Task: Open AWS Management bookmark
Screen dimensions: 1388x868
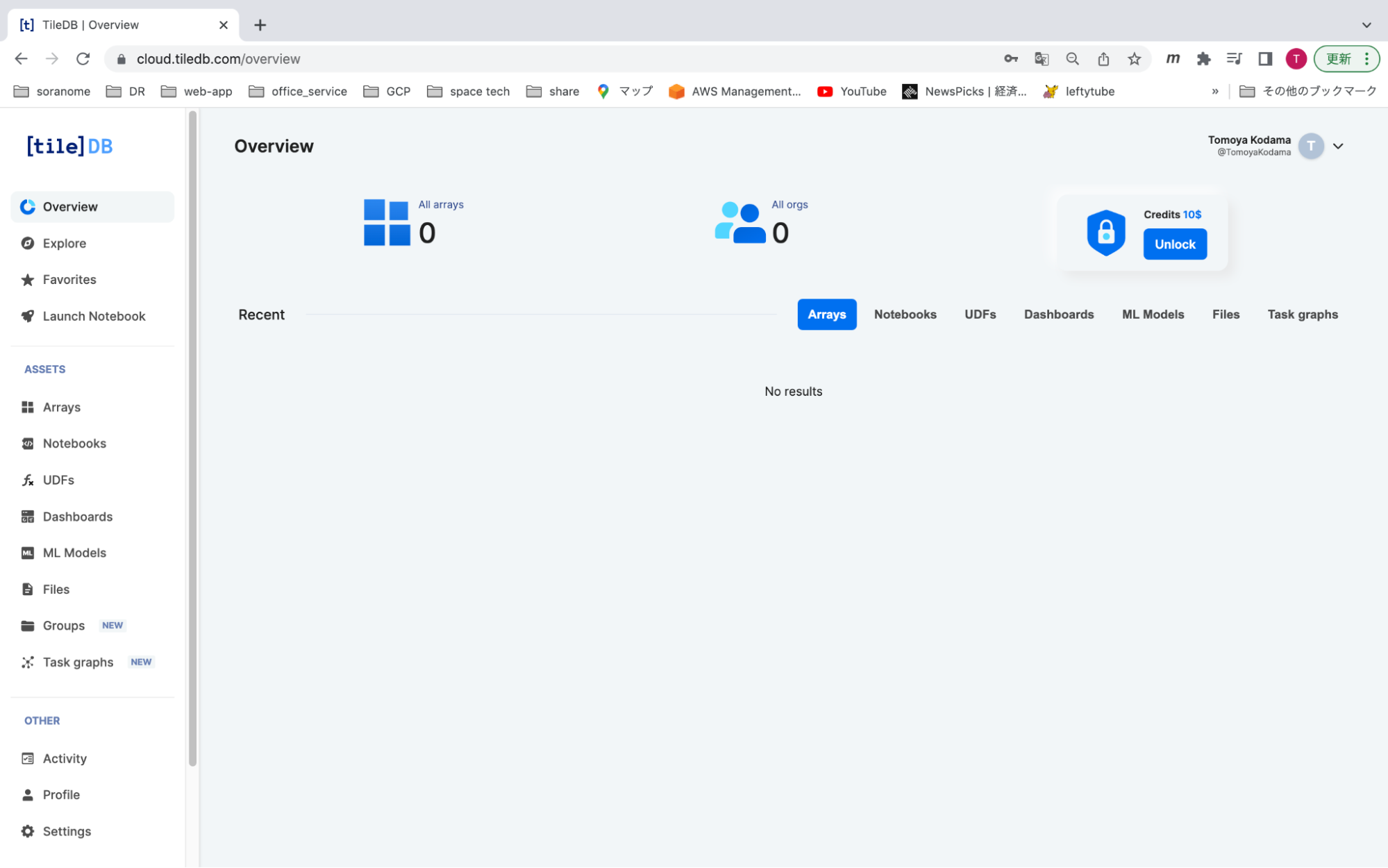Action: pos(735,92)
